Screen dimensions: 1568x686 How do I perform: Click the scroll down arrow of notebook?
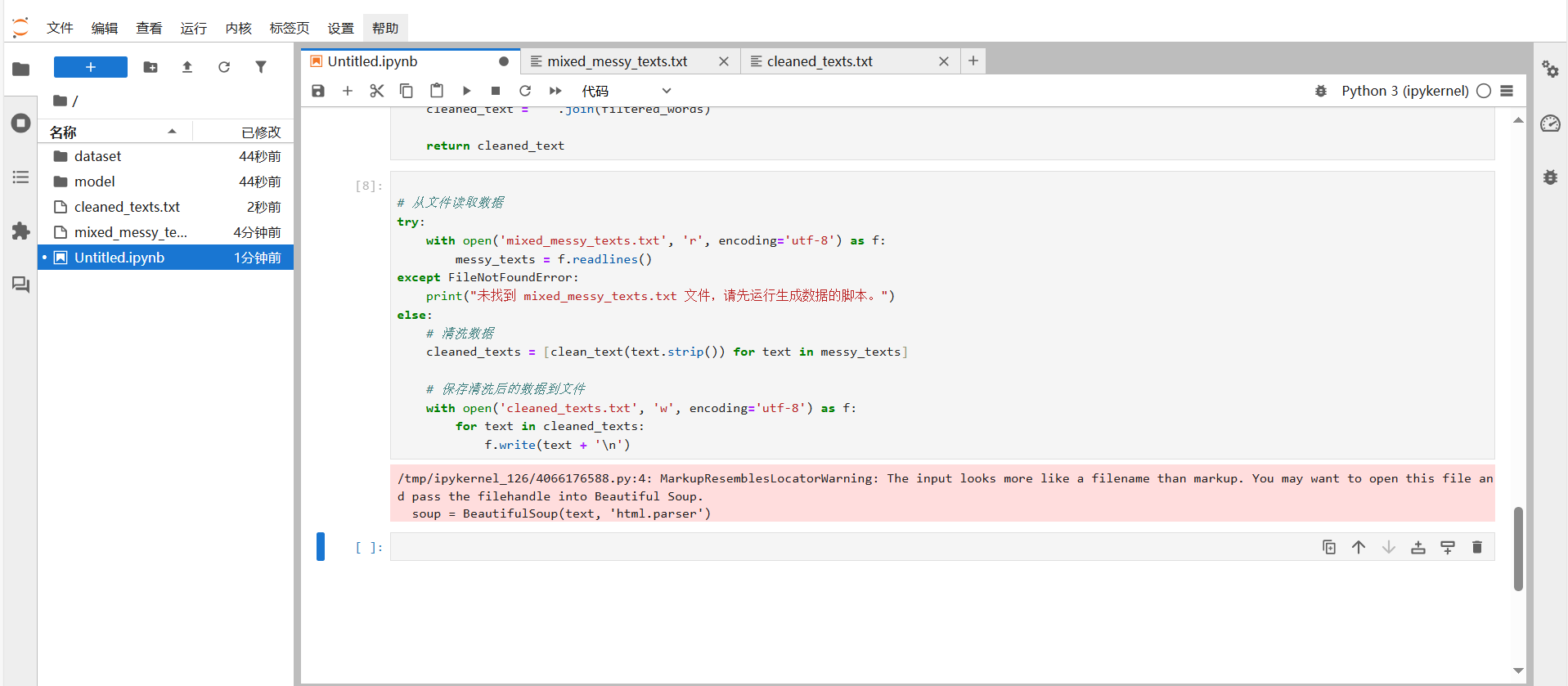tap(1518, 670)
